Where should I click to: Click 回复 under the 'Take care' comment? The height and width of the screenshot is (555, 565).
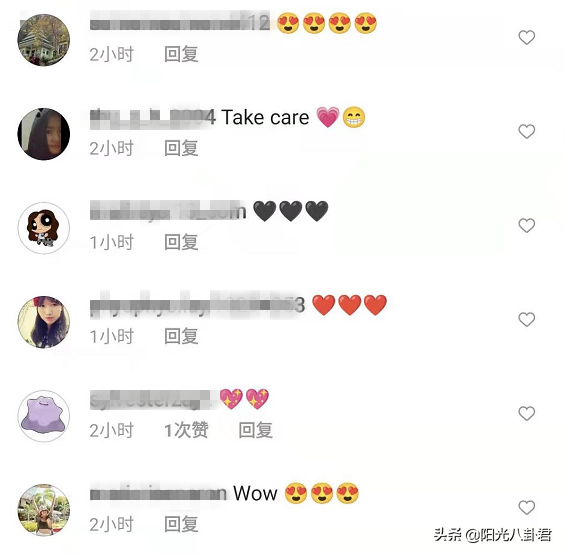[x=181, y=148]
